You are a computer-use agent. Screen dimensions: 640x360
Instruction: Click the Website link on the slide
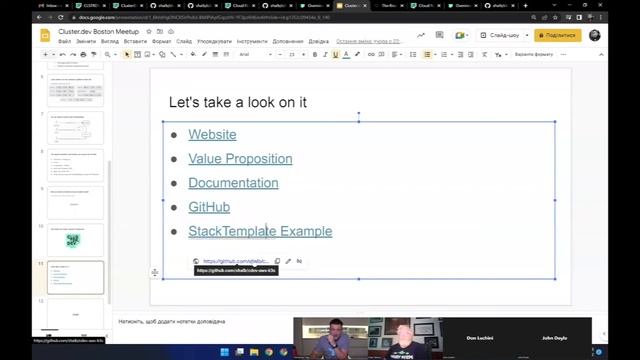coord(212,135)
